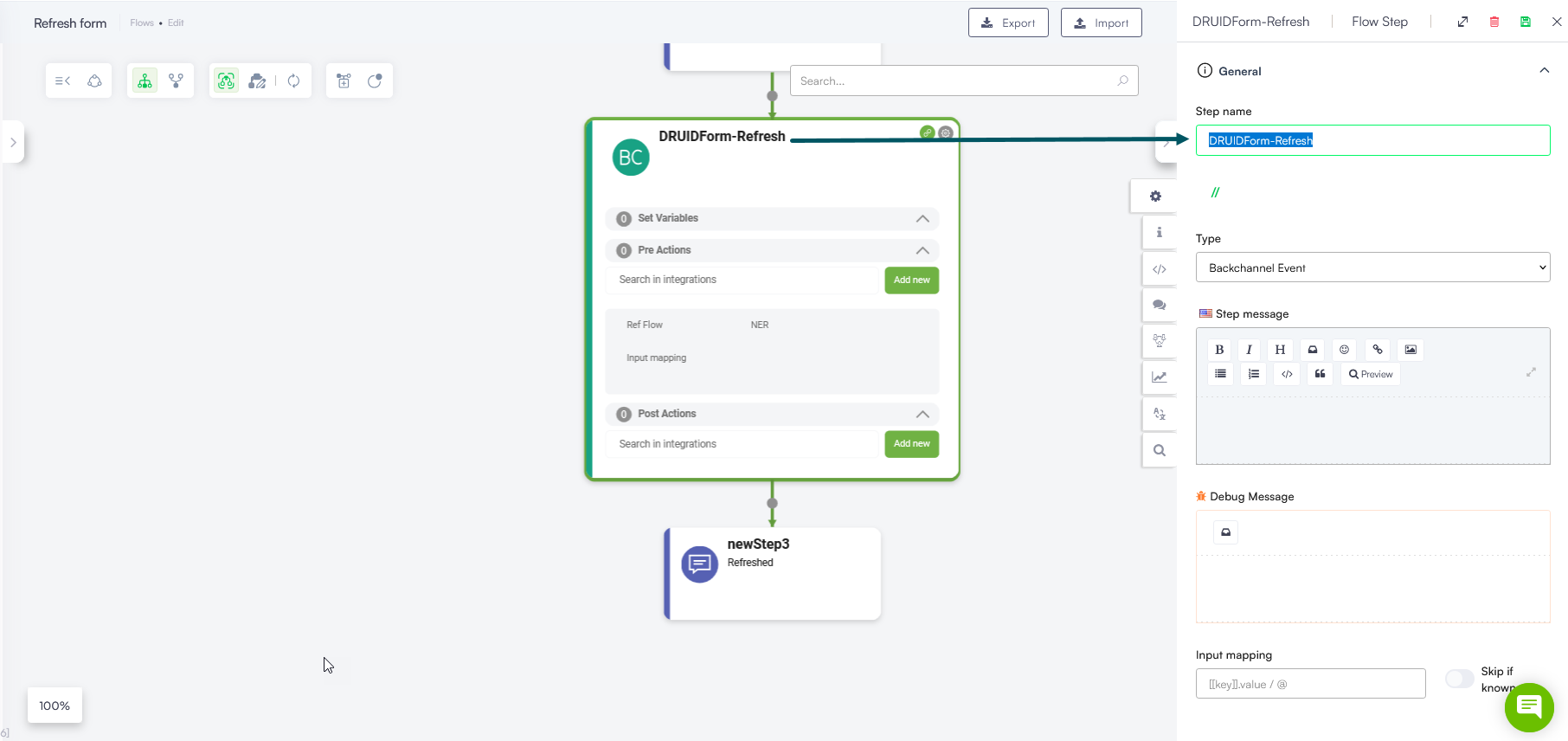Open the code tab in side panel
The image size is (1568, 741).
[x=1159, y=269]
